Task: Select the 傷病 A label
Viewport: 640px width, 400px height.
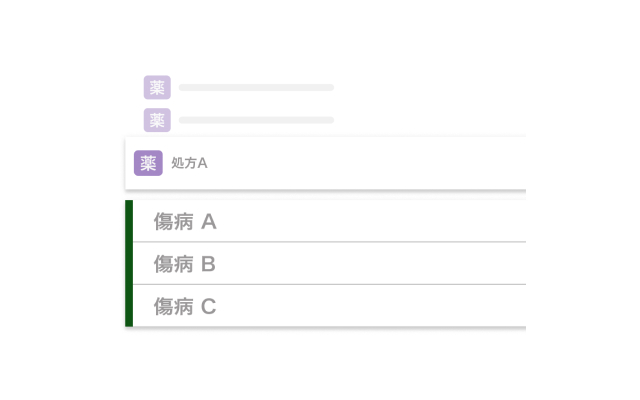Action: point(185,222)
